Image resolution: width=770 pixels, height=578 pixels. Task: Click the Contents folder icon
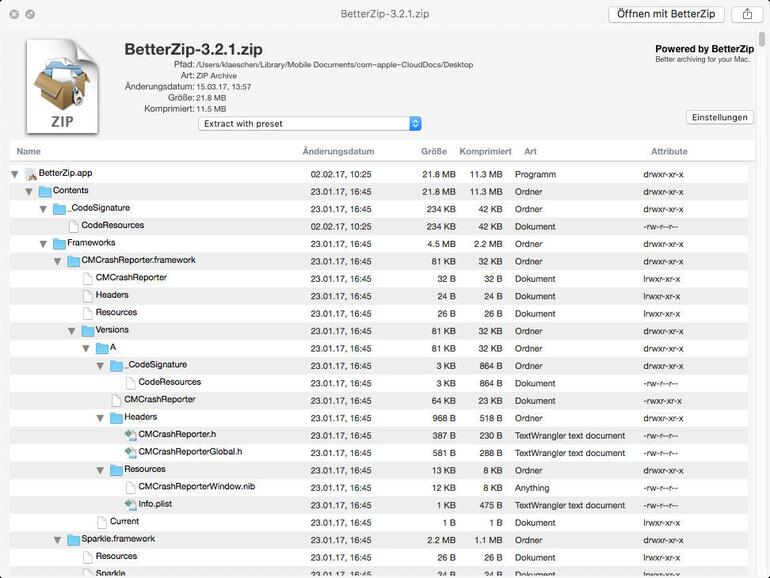click(44, 191)
